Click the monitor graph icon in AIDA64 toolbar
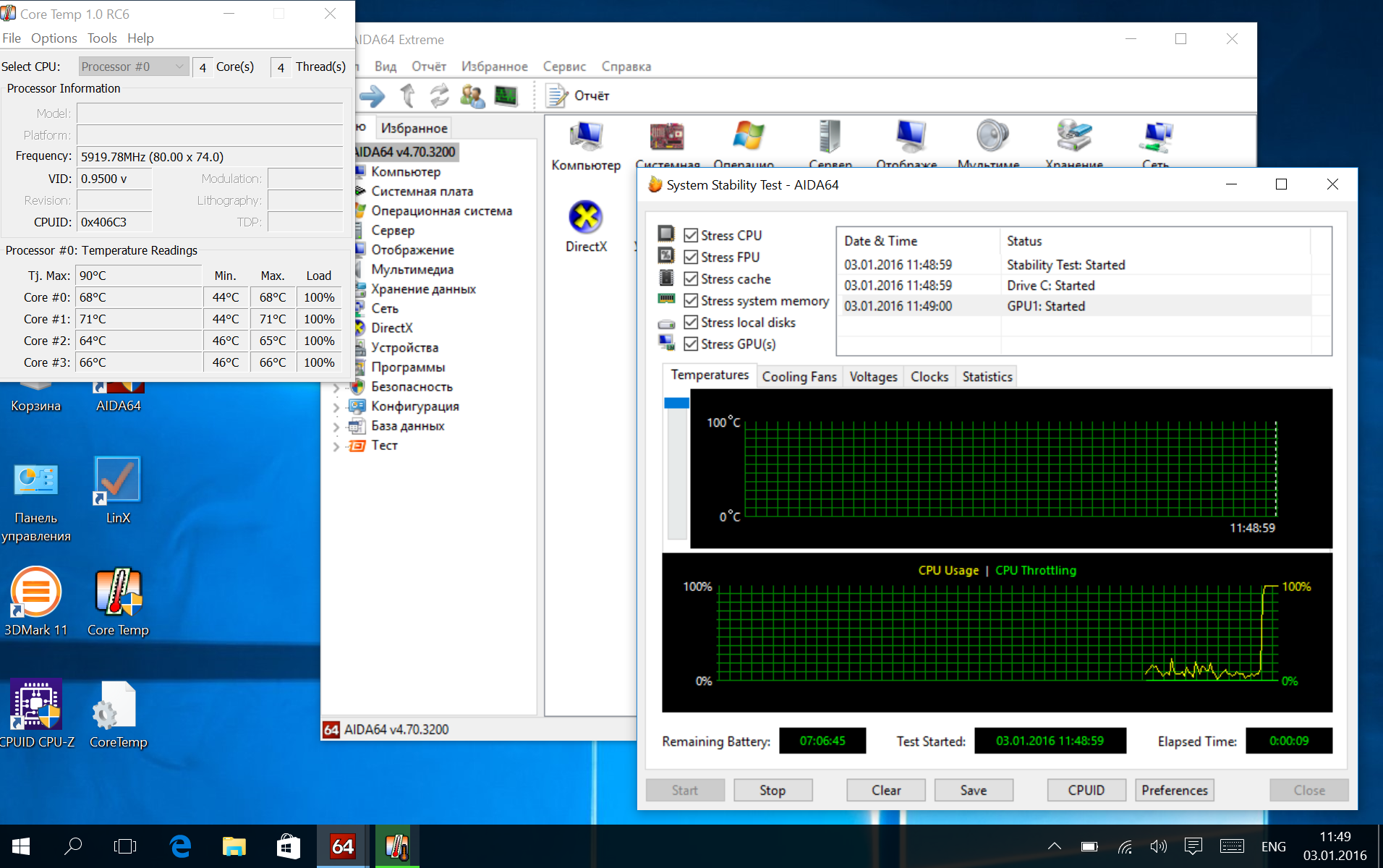The image size is (1383, 868). pos(506,95)
